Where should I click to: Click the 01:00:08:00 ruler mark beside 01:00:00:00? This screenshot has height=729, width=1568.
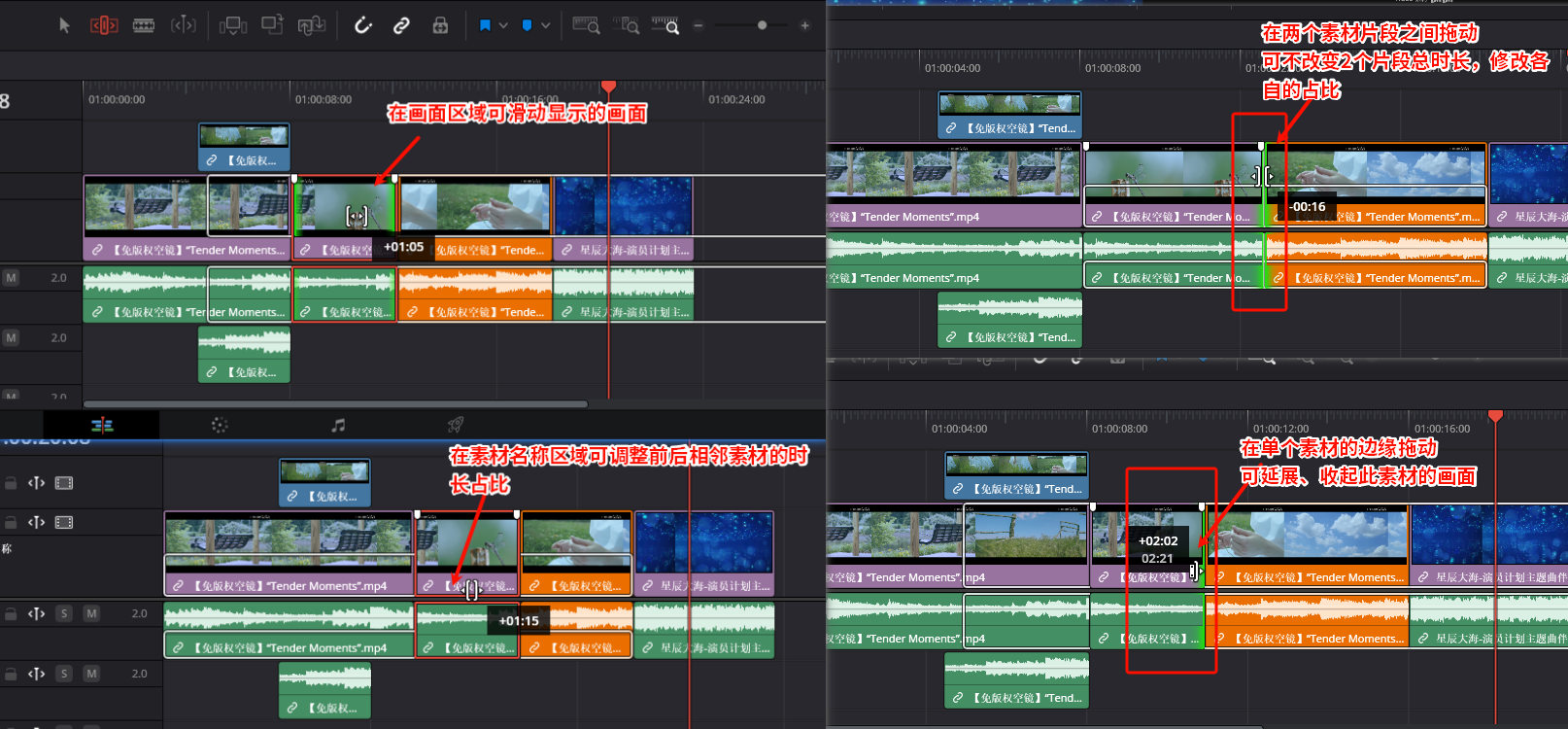[x=324, y=99]
